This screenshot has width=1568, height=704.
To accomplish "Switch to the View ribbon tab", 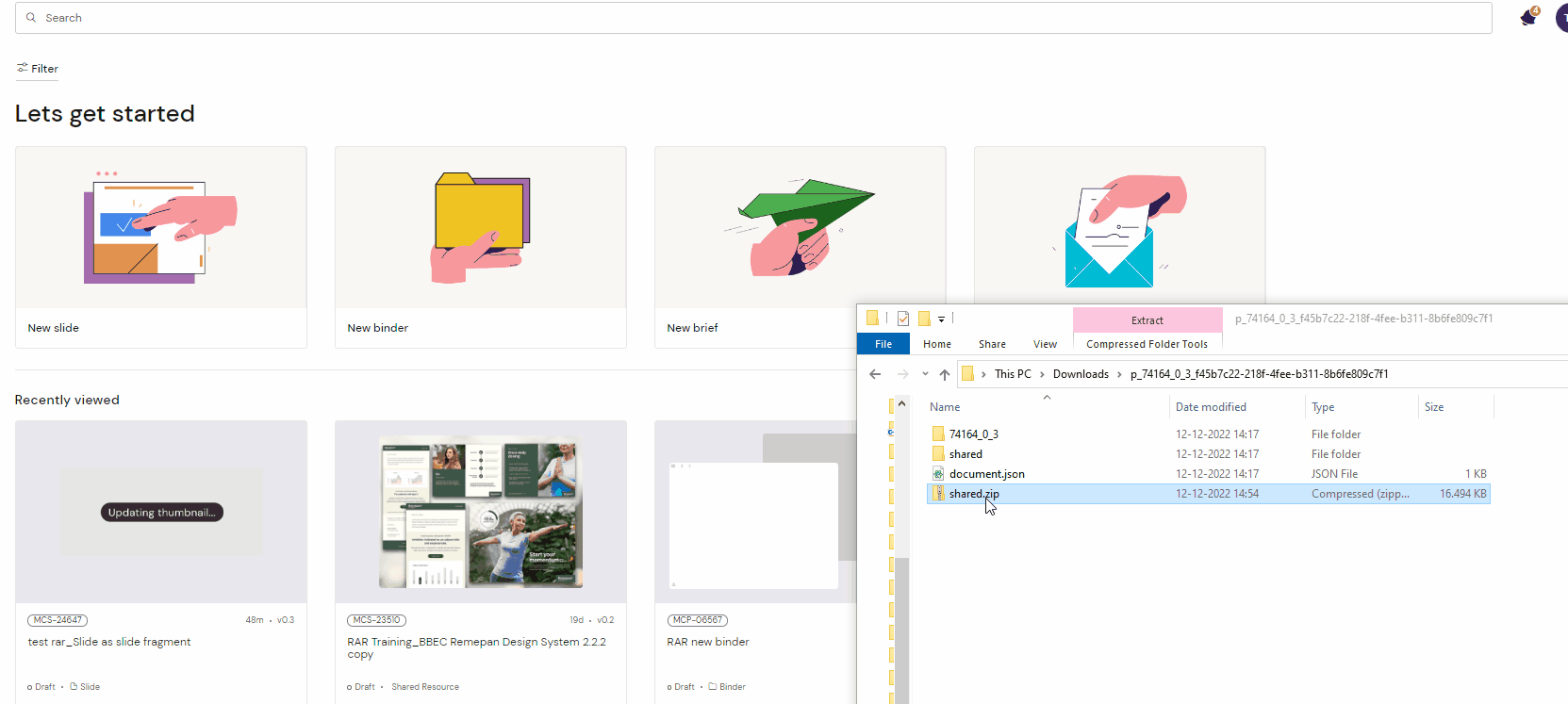I will 1045,344.
